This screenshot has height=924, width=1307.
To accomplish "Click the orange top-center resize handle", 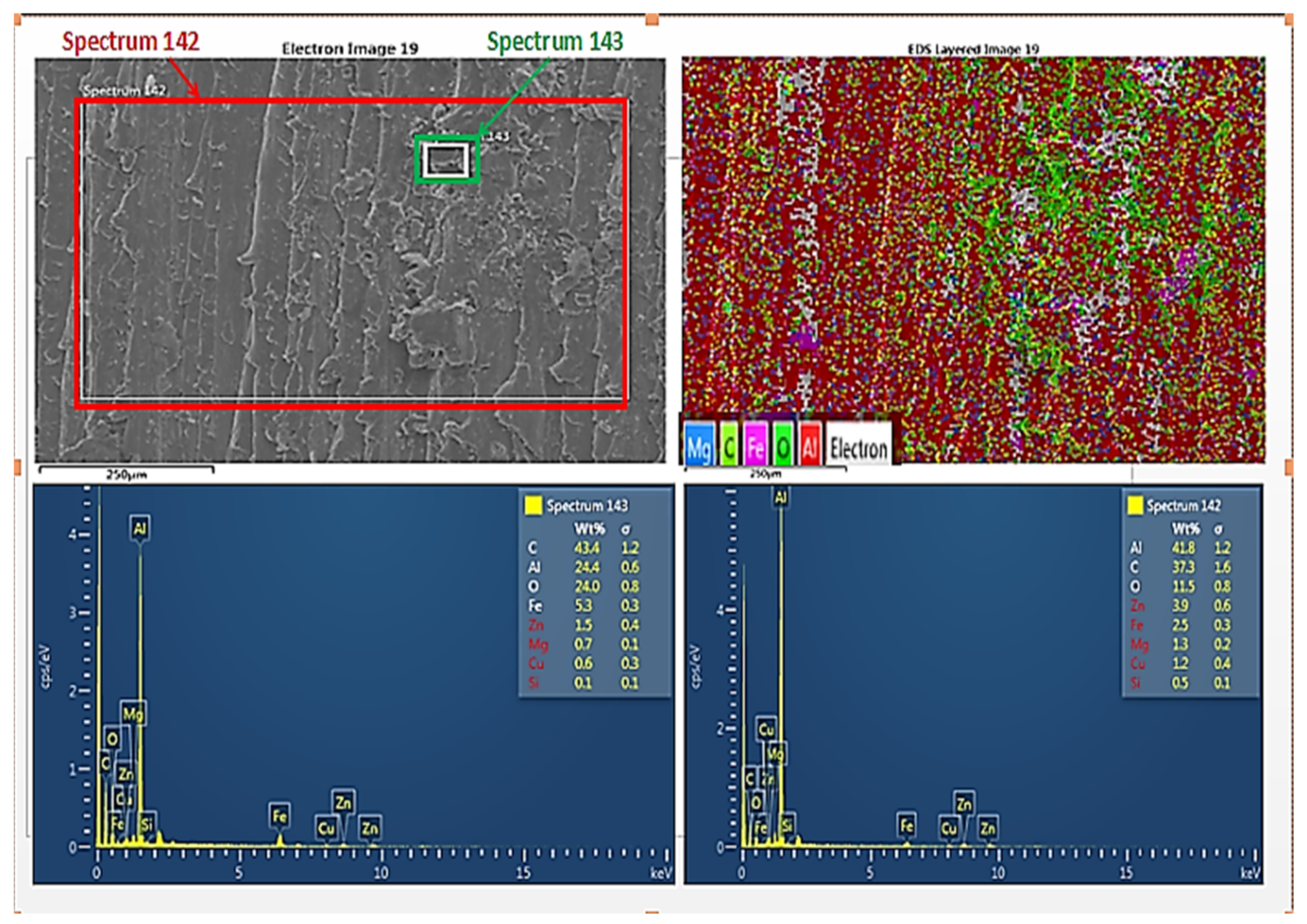I will point(652,19).
